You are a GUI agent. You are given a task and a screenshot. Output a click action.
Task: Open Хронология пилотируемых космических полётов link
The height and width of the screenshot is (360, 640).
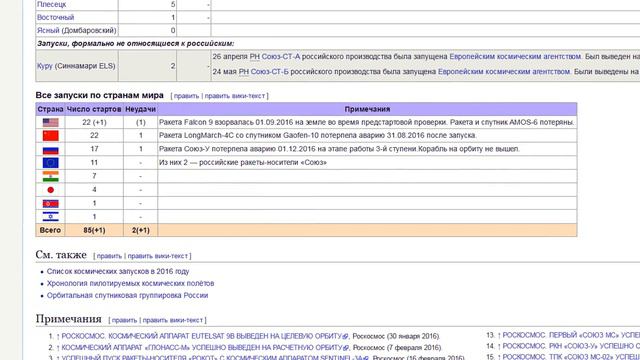click(x=131, y=283)
